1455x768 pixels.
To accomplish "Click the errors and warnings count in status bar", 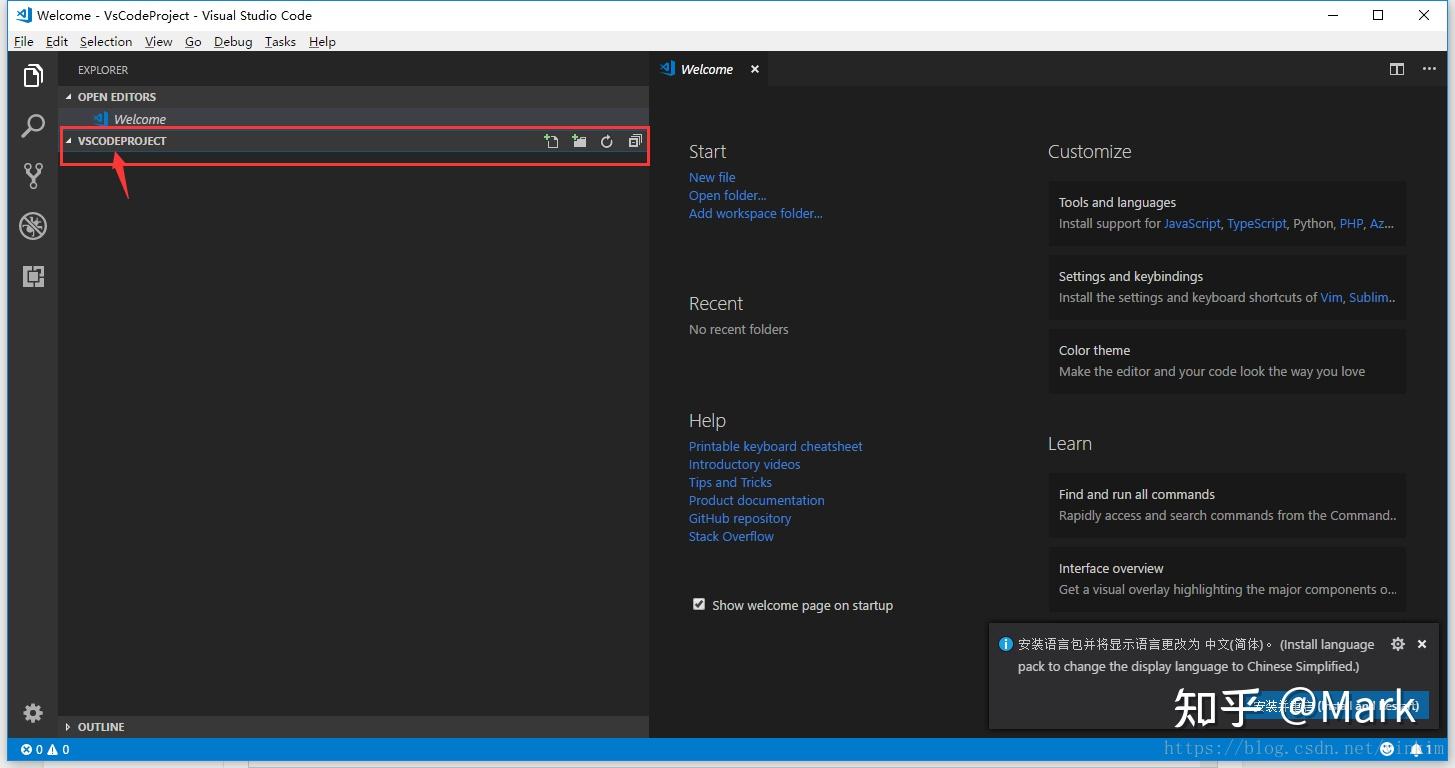I will coord(45,749).
